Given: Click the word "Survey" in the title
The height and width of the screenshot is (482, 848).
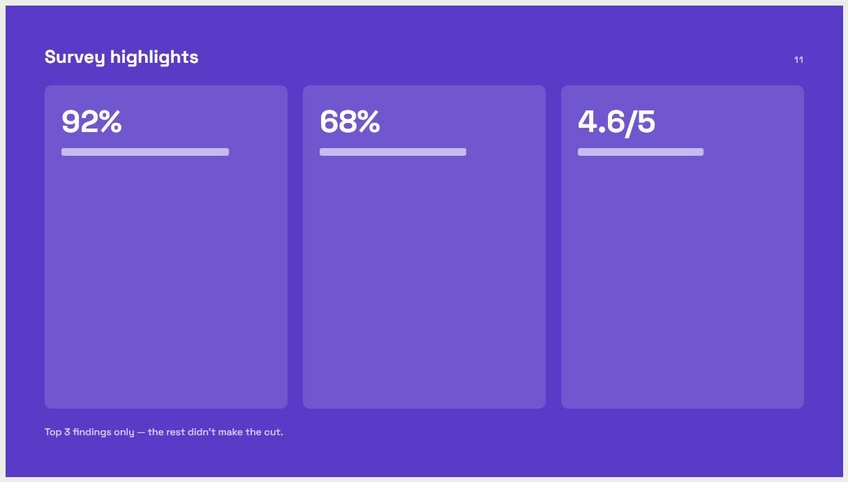Looking at the screenshot, I should [x=75, y=57].
